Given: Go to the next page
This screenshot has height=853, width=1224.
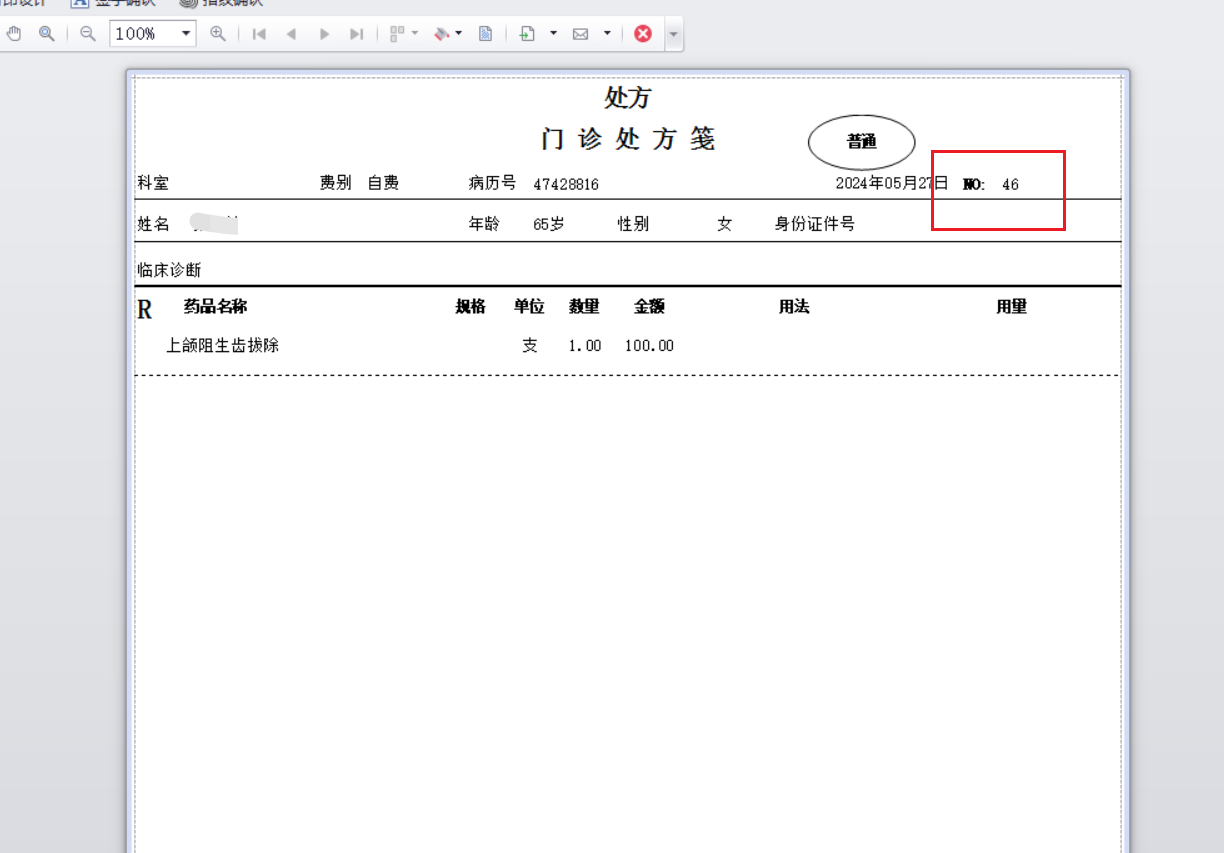Looking at the screenshot, I should point(324,34).
